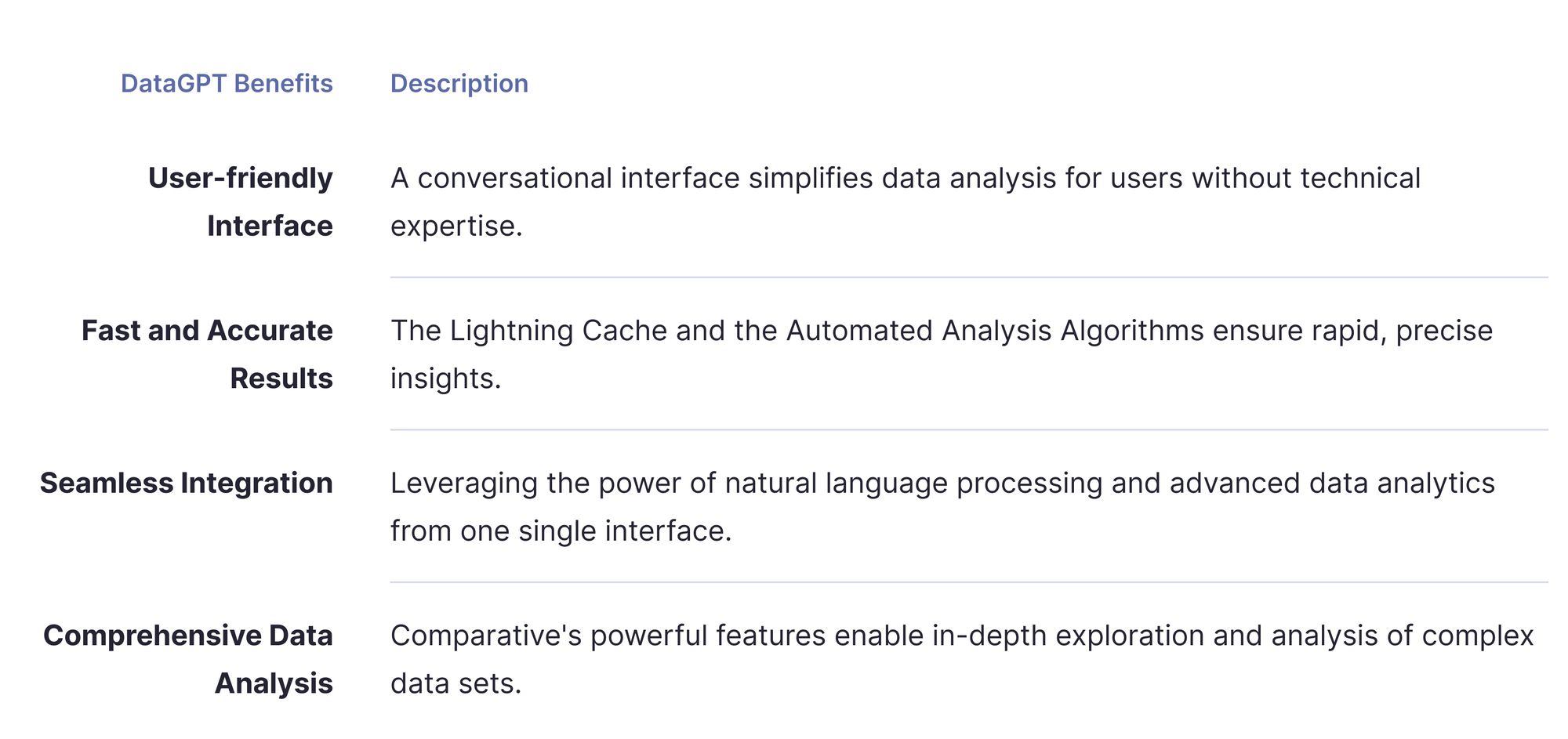
Task: Click the Comprehensive Data Analysis label
Action: 188,659
